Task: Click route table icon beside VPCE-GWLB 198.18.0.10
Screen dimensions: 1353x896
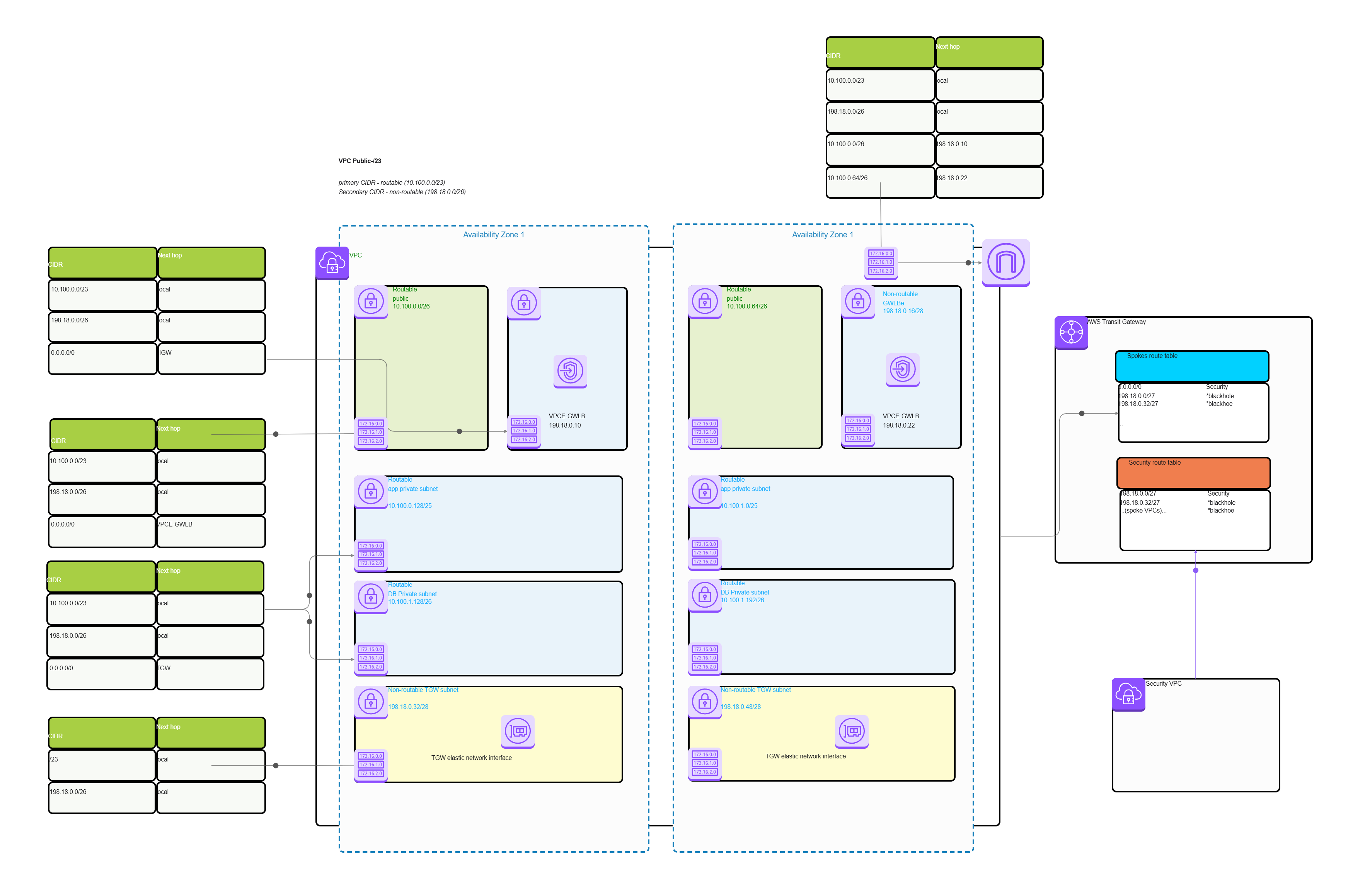Action: 524,431
